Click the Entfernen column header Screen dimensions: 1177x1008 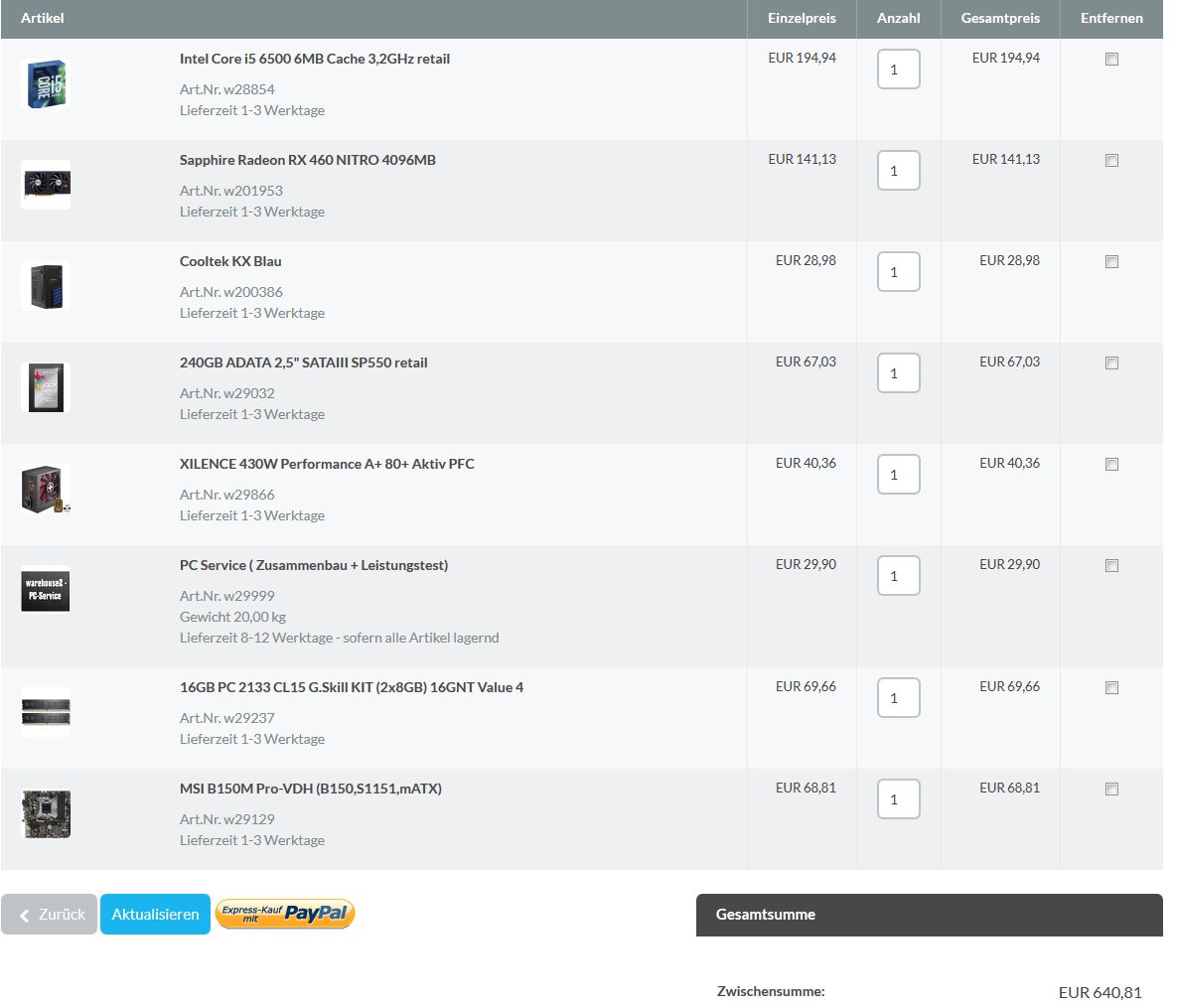1111,18
